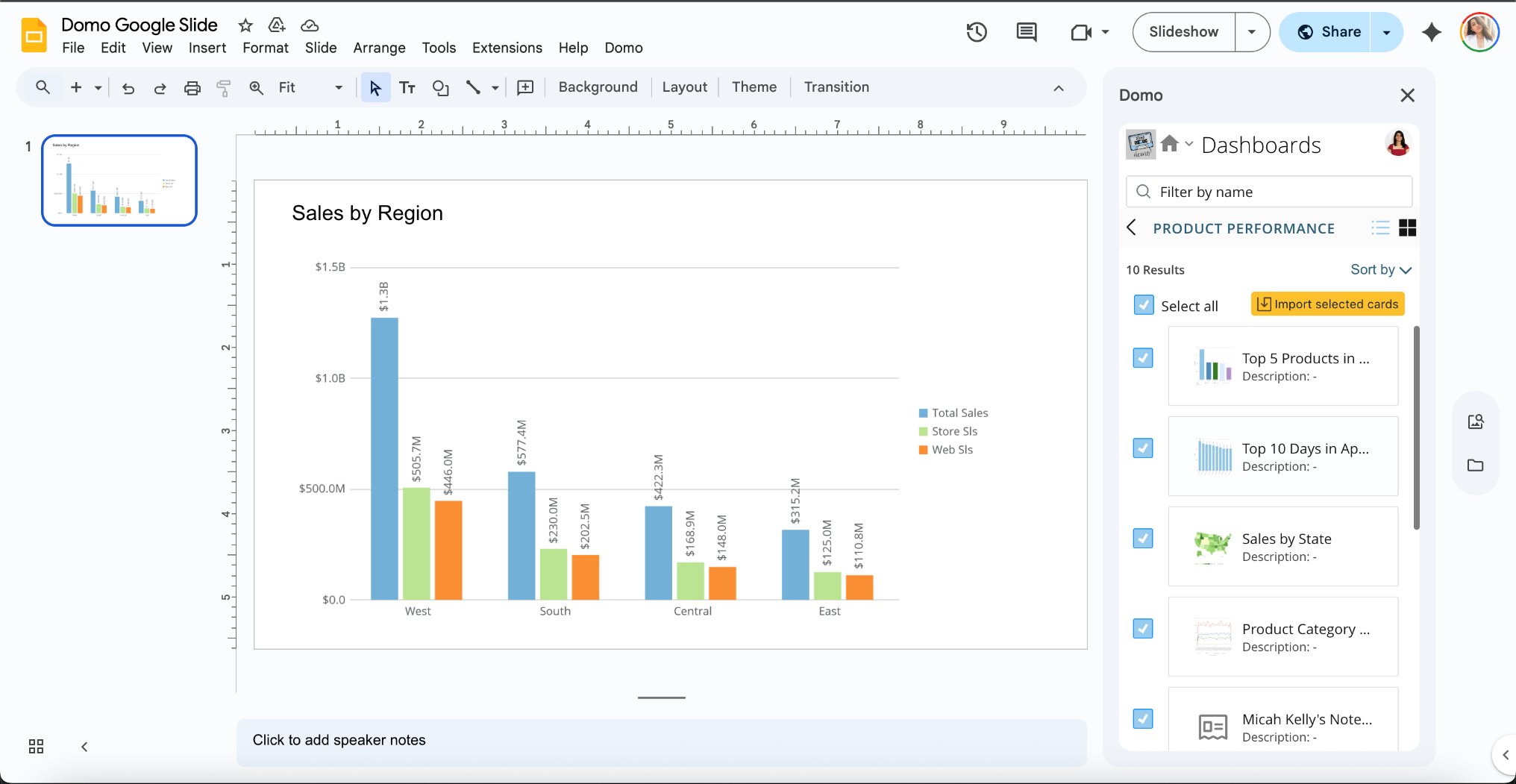Click Import selected cards button
The image size is (1516, 784).
1328,304
